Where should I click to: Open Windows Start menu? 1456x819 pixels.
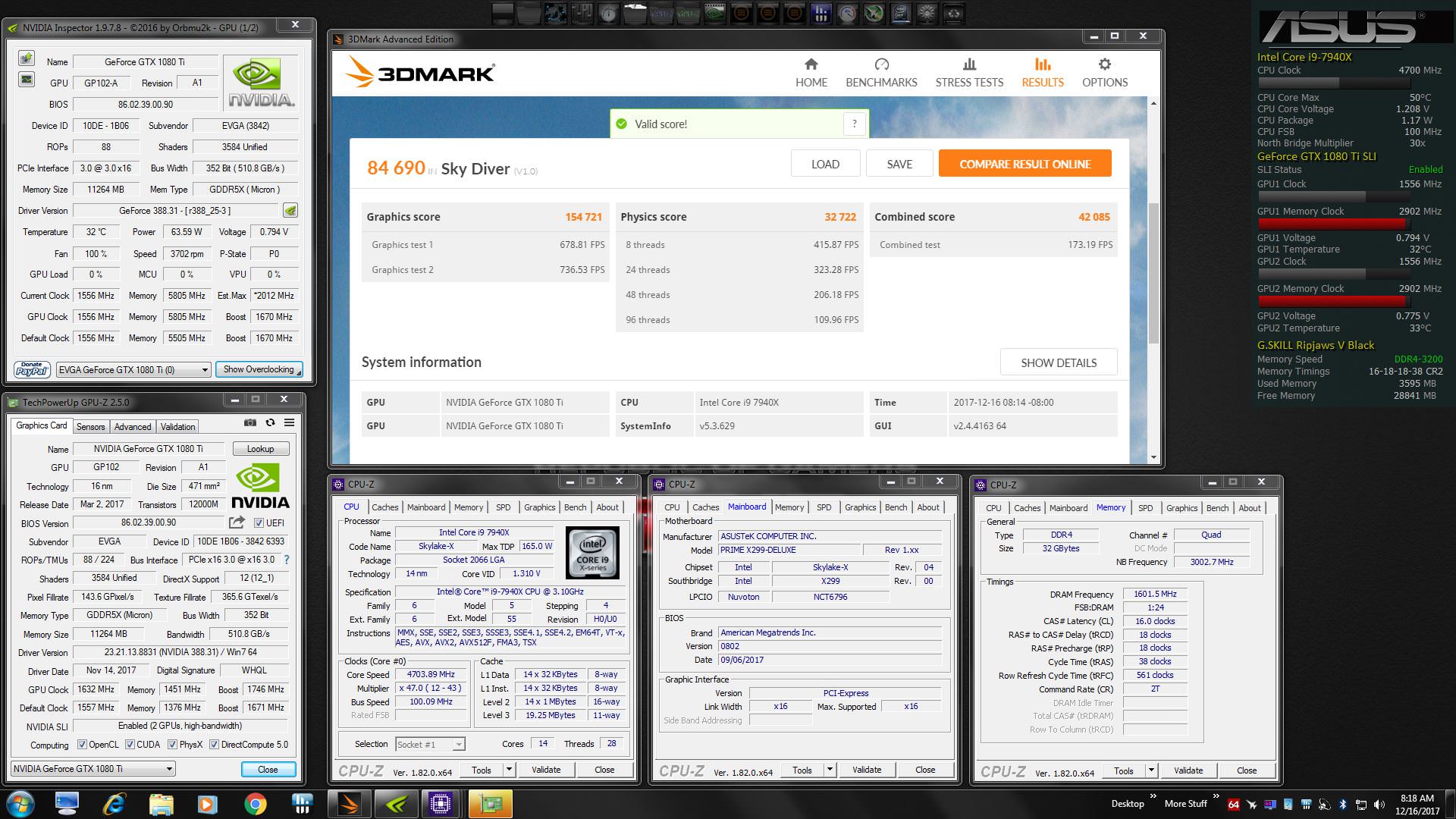pyautogui.click(x=20, y=803)
